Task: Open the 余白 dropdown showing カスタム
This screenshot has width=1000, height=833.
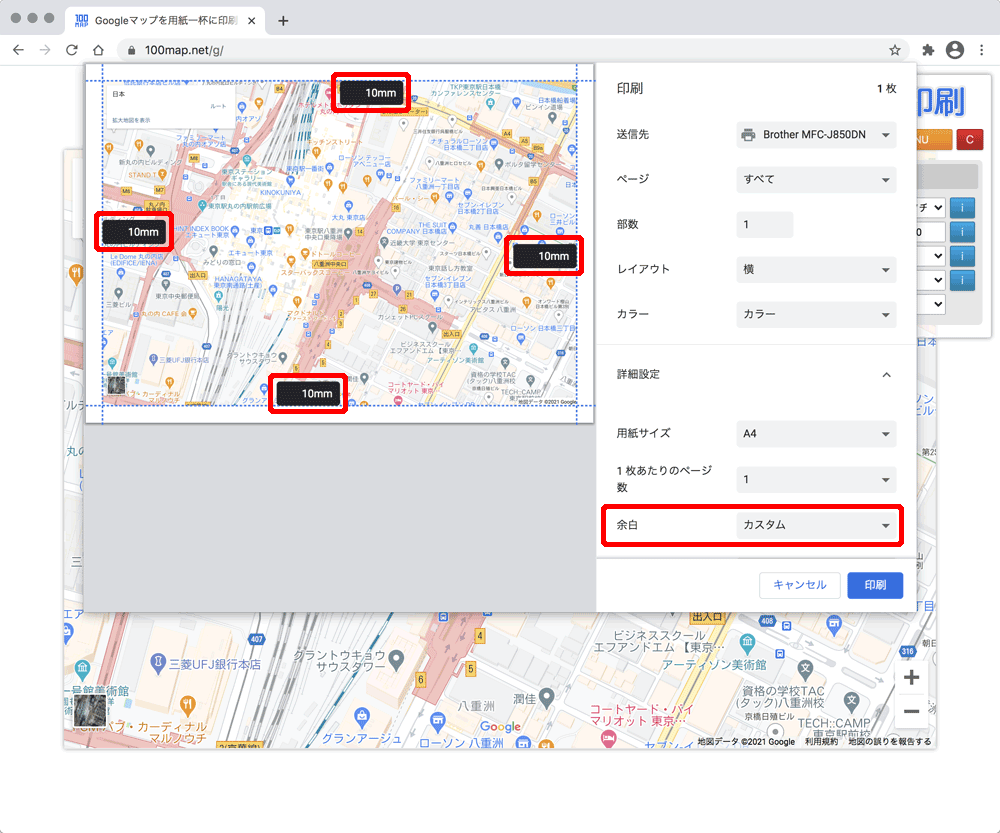Action: tap(816, 525)
